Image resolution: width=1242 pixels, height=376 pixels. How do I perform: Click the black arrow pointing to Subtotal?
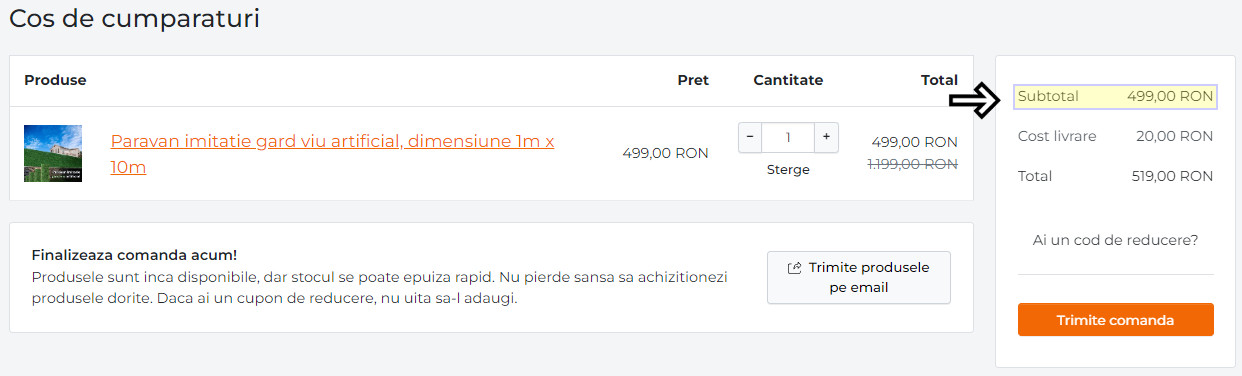[x=974, y=98]
